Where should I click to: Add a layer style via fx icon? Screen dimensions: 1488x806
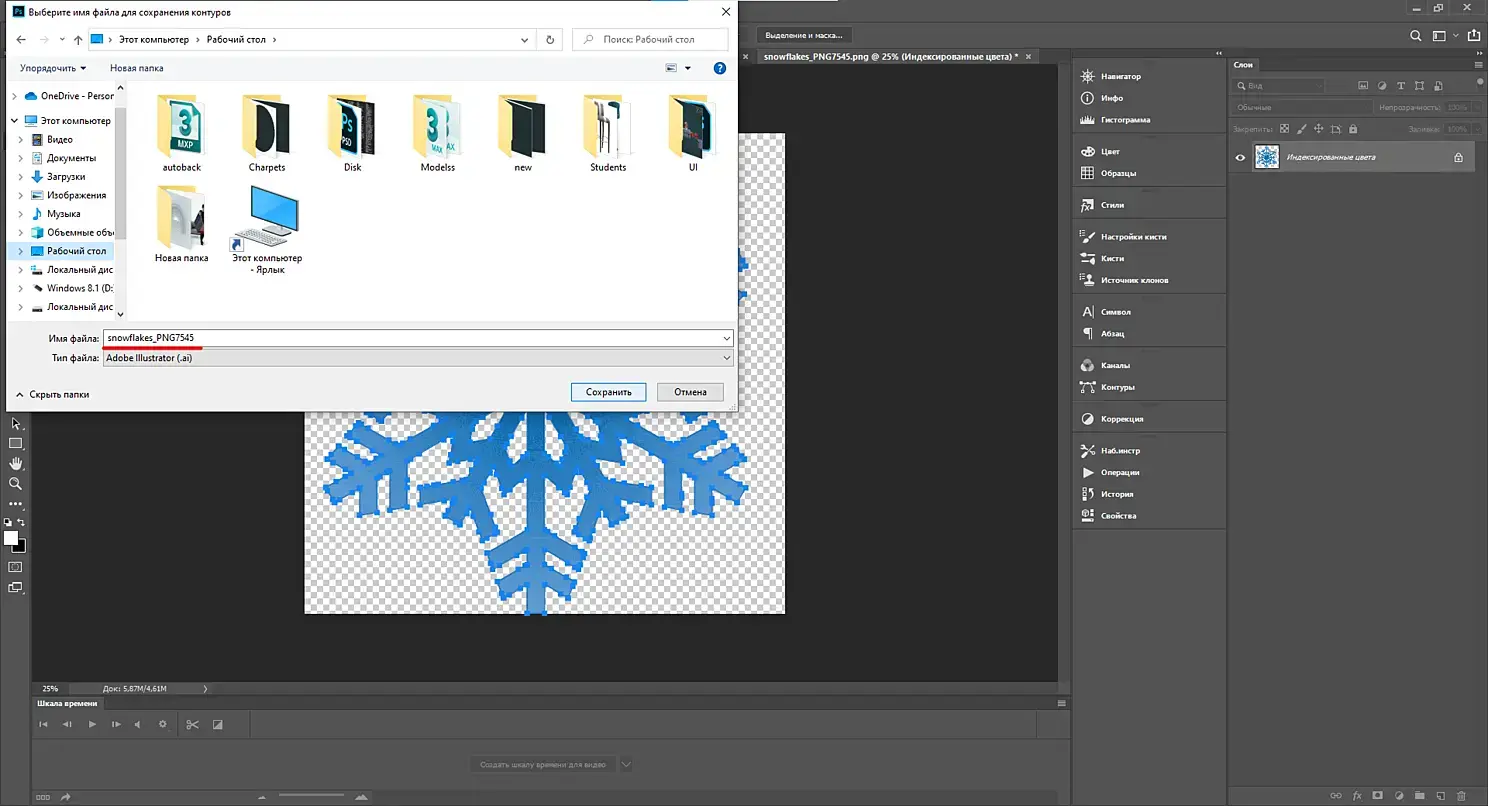point(1357,795)
